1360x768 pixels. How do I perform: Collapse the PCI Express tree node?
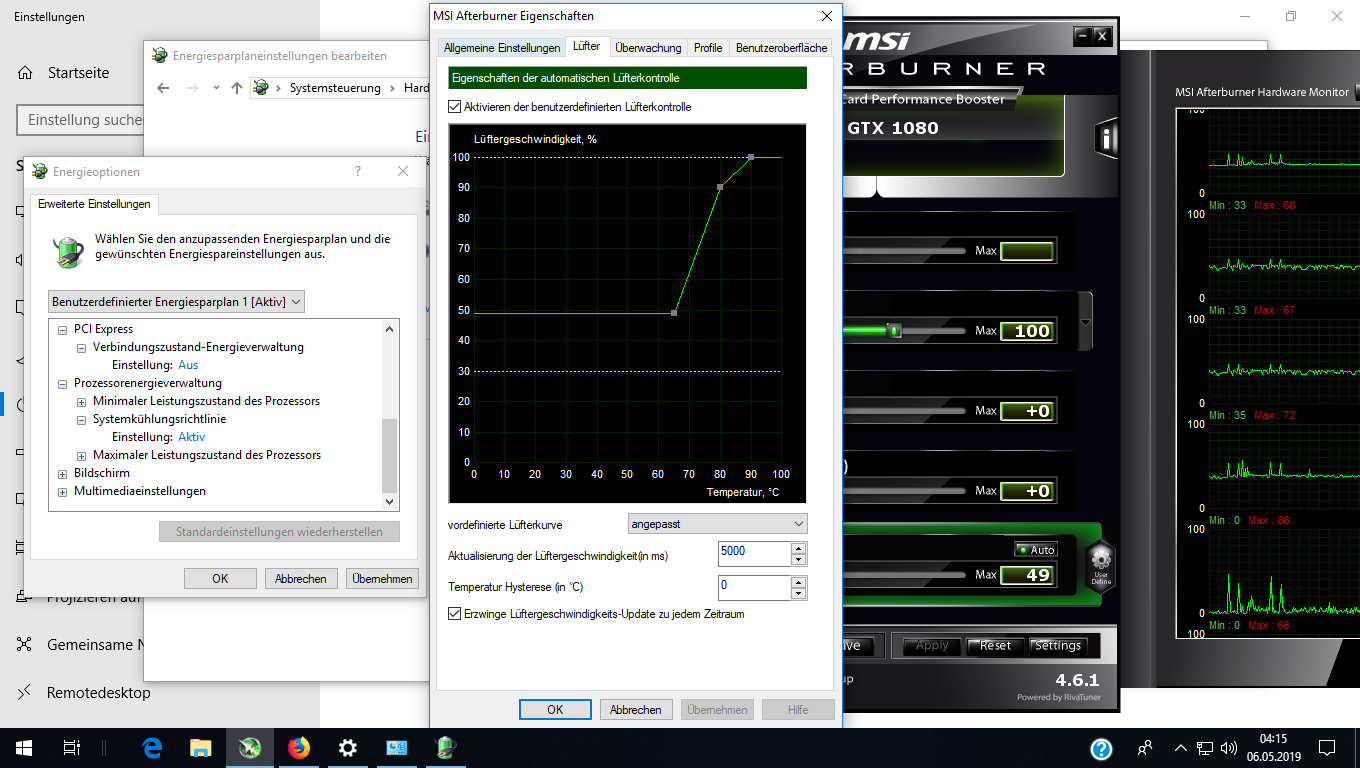[64, 329]
